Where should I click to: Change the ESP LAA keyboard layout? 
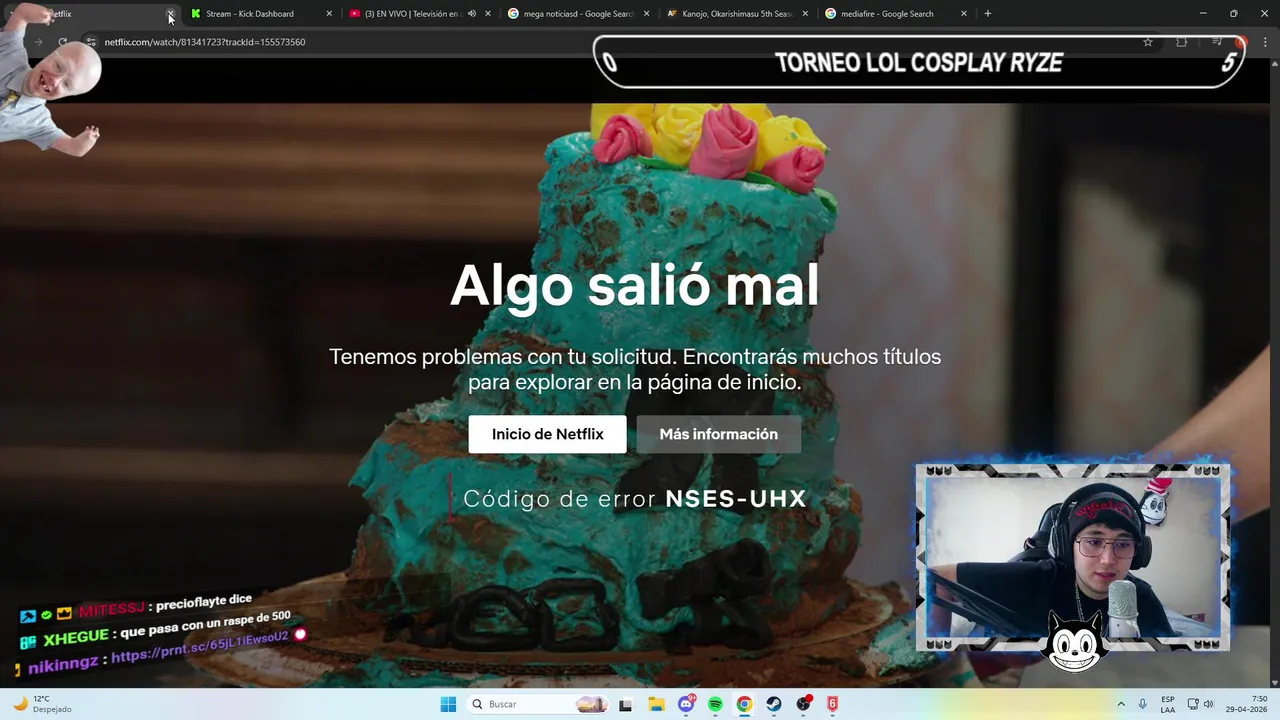point(1168,704)
